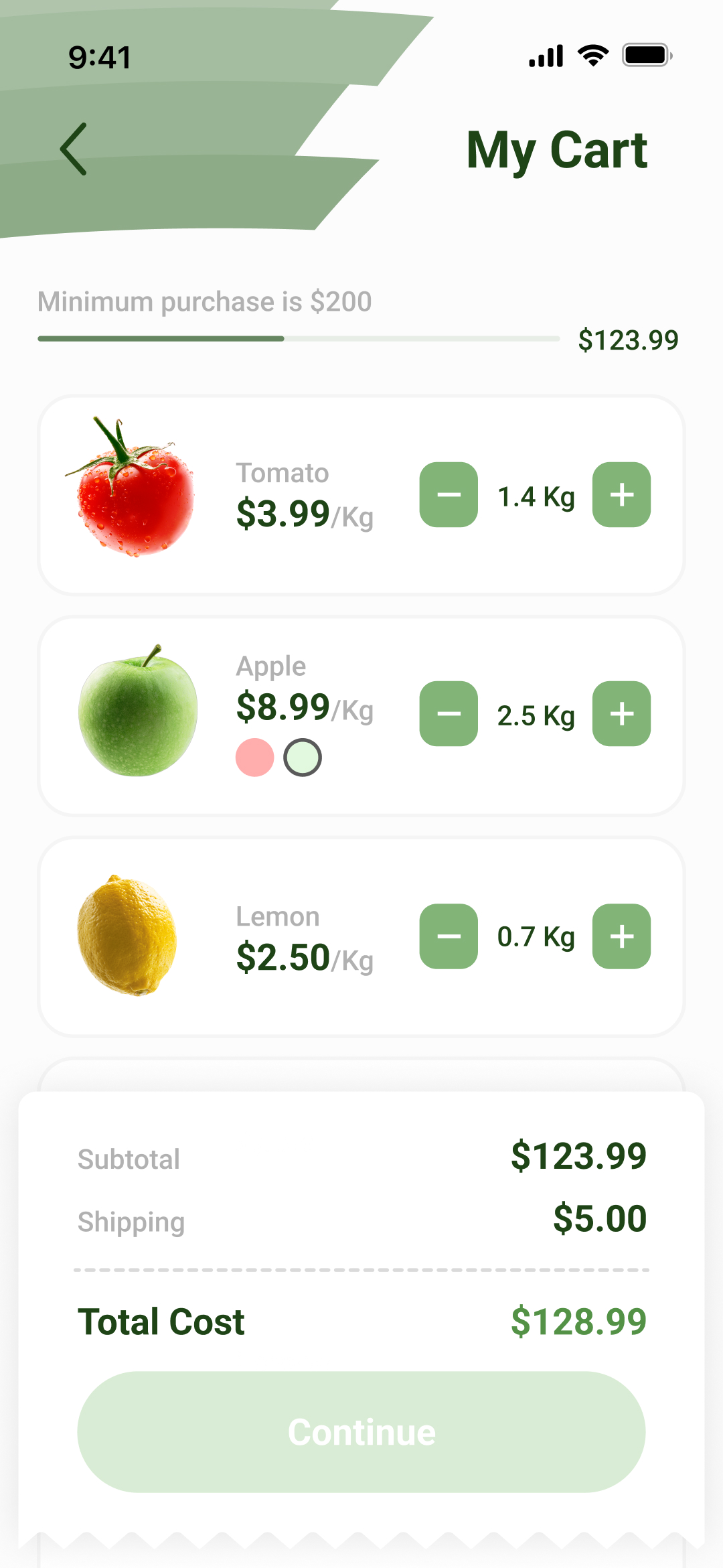The height and width of the screenshot is (1568, 723).
Task: Tap the Tomato item name
Action: [283, 473]
